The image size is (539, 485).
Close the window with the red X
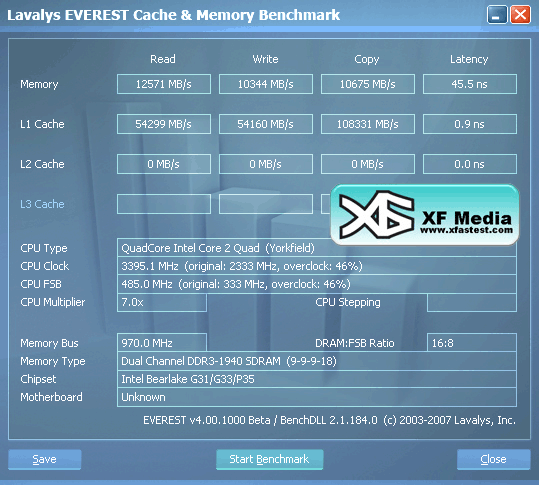point(520,15)
